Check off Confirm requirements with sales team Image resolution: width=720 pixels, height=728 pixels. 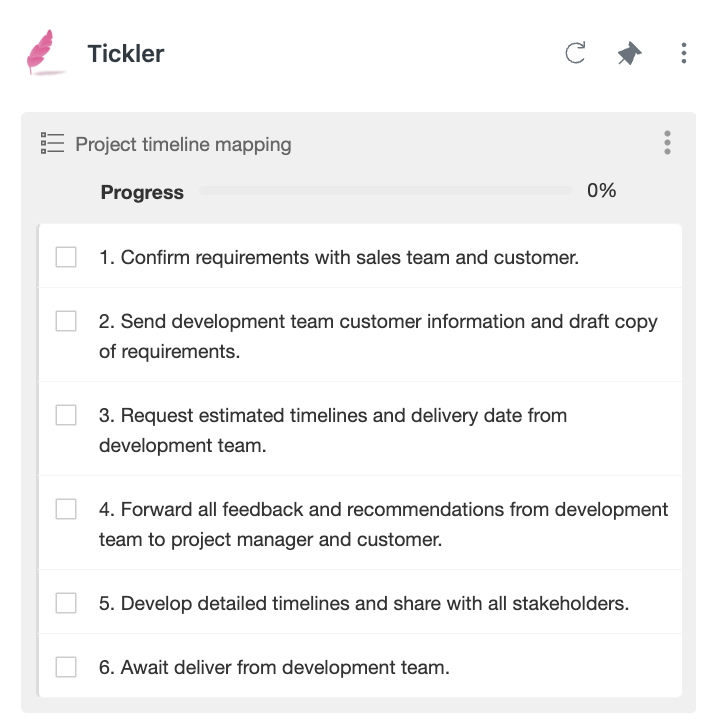coord(66,257)
